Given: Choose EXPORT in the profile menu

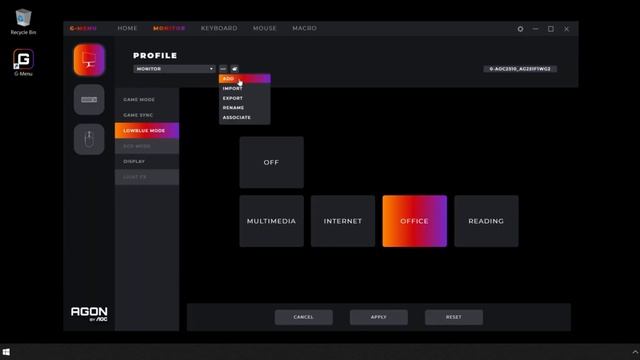Looking at the screenshot, I should (x=244, y=98).
